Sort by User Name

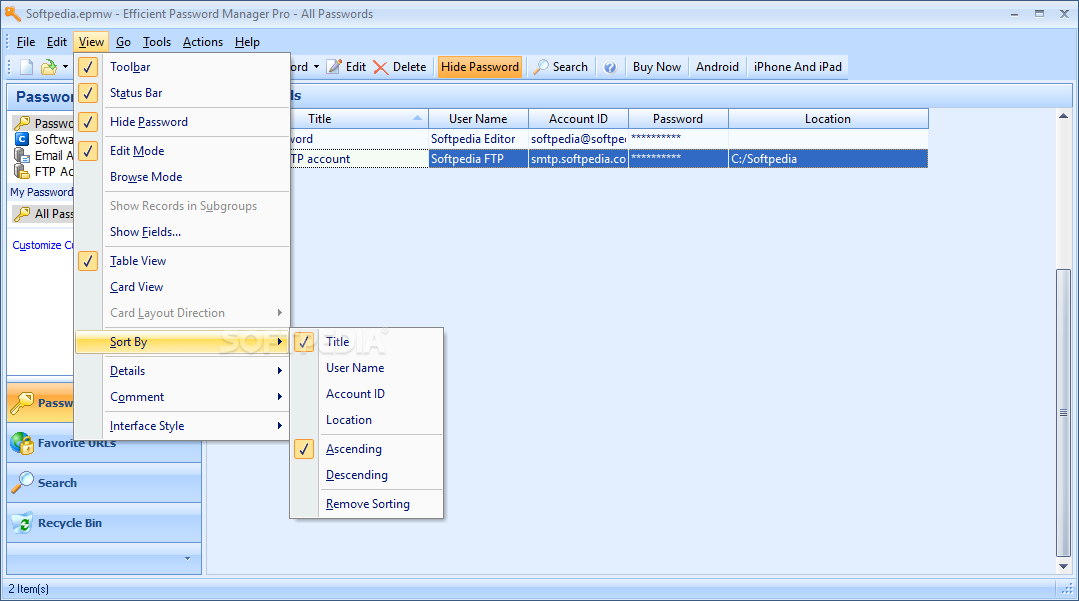pos(367,368)
